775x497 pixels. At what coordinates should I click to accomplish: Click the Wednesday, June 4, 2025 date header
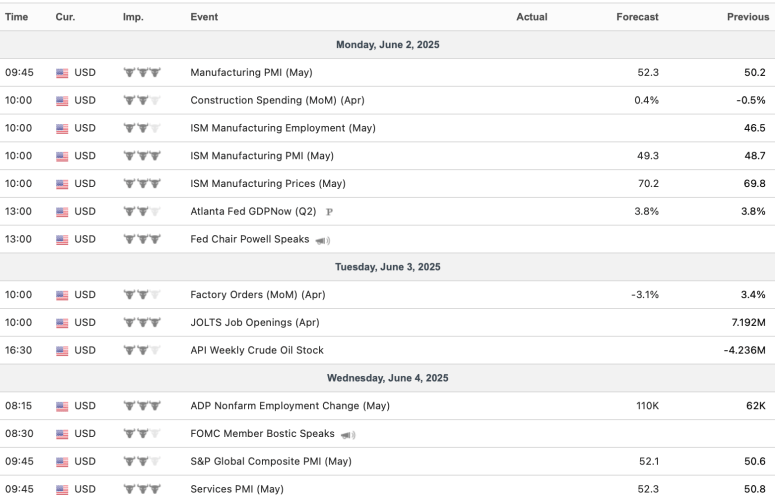coord(388,378)
